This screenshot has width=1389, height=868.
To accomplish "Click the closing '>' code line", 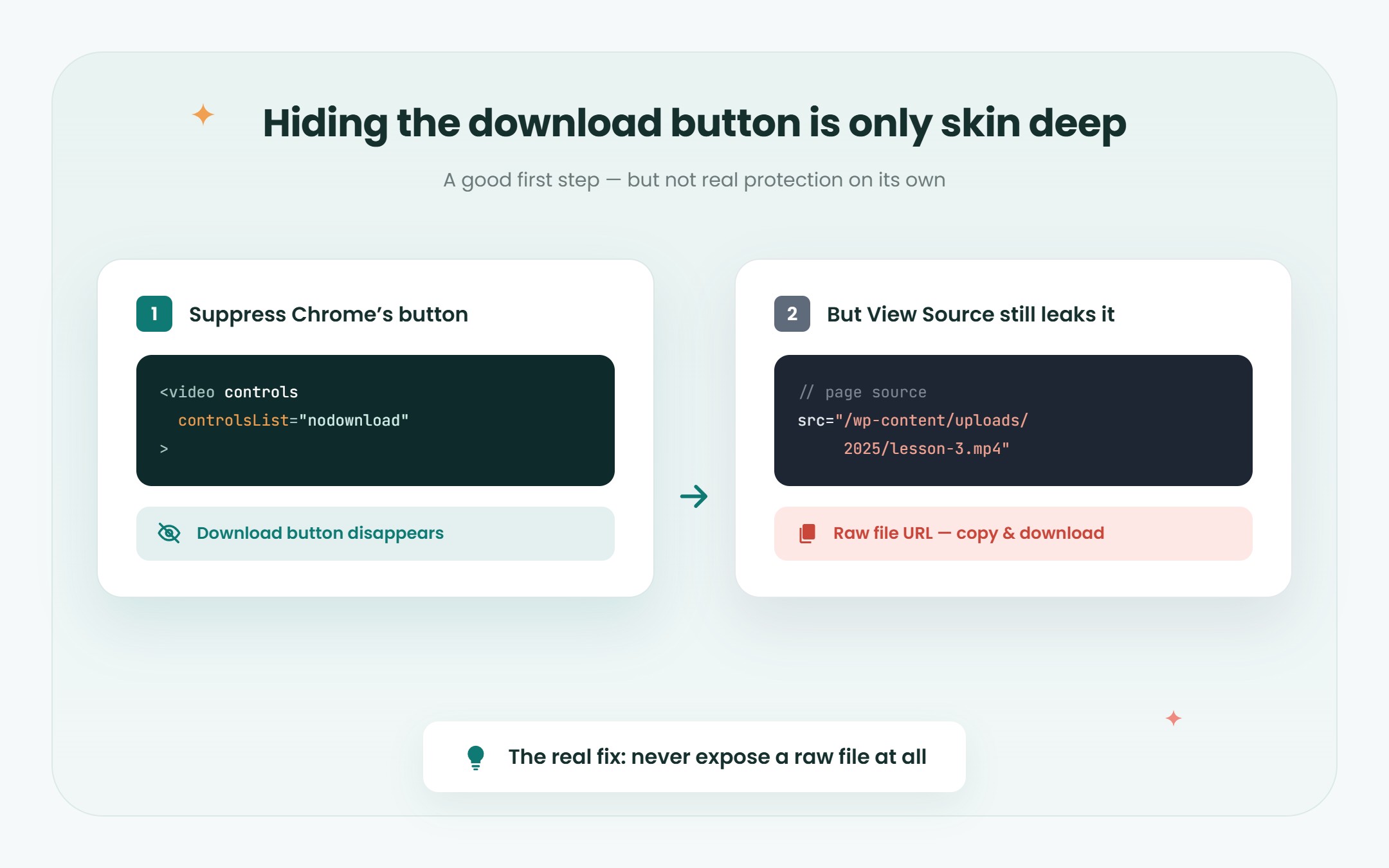I will [164, 449].
